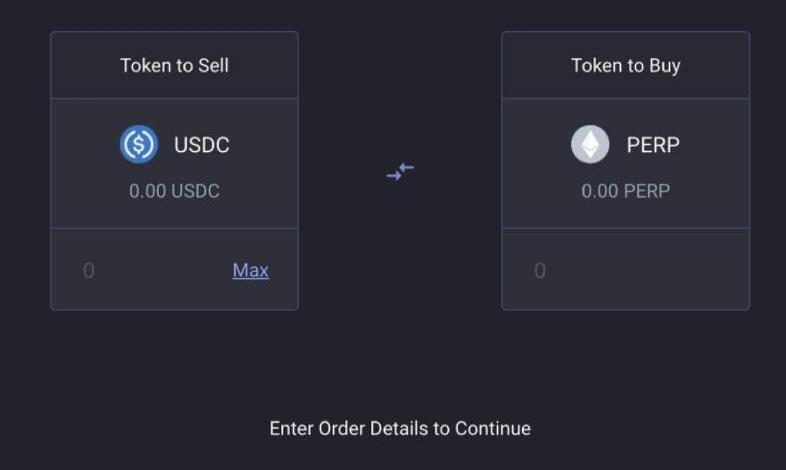Click the Token to Buy header
The image size is (786, 470).
click(625, 66)
